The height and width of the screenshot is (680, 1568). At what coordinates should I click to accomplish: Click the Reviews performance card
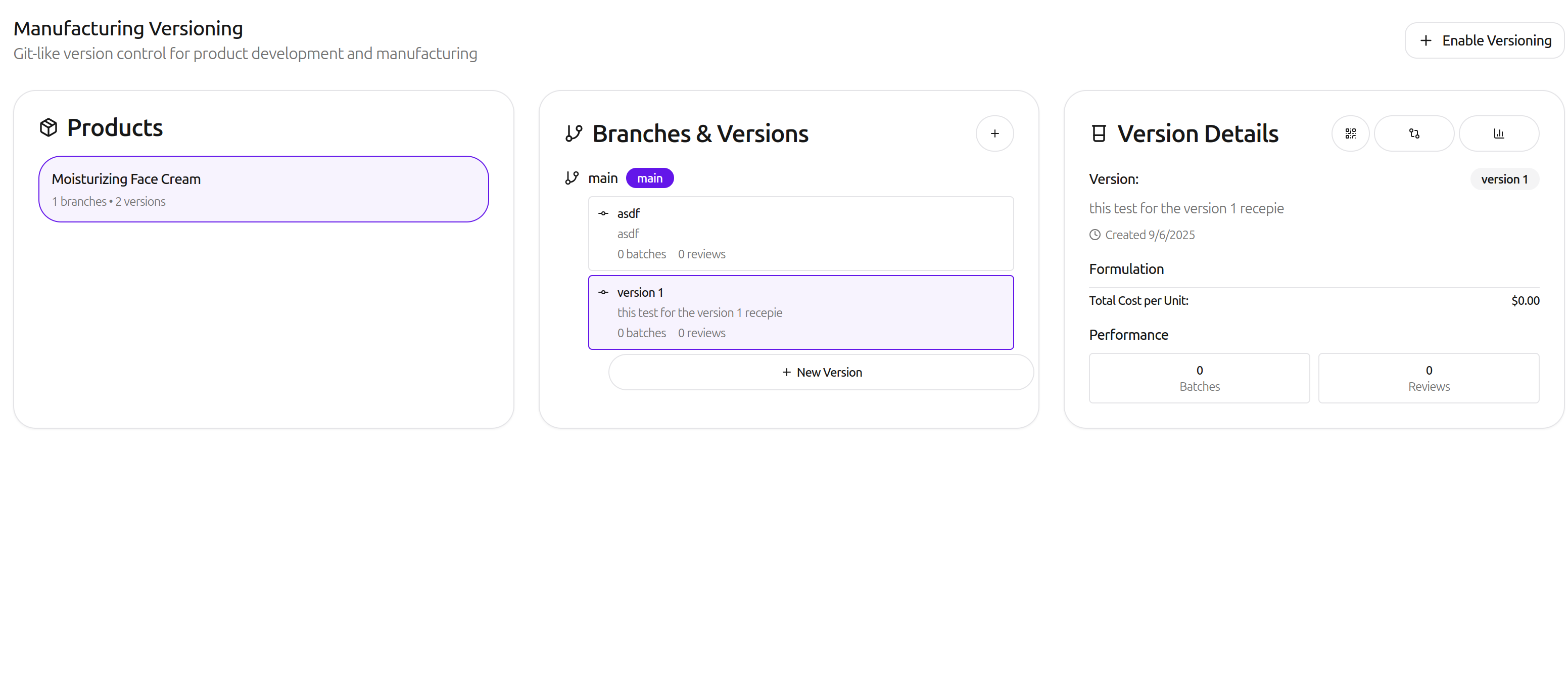pos(1428,378)
